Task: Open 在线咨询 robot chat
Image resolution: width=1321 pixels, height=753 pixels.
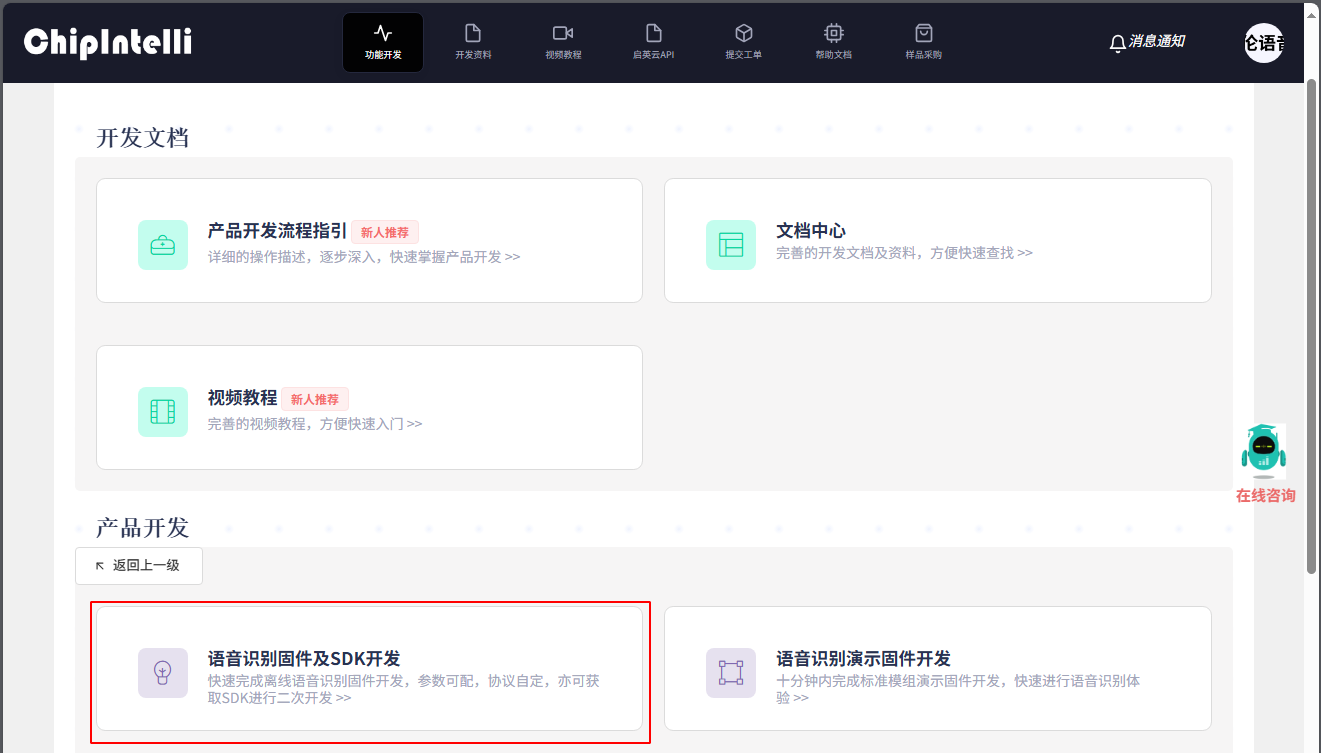Action: coord(1264,463)
